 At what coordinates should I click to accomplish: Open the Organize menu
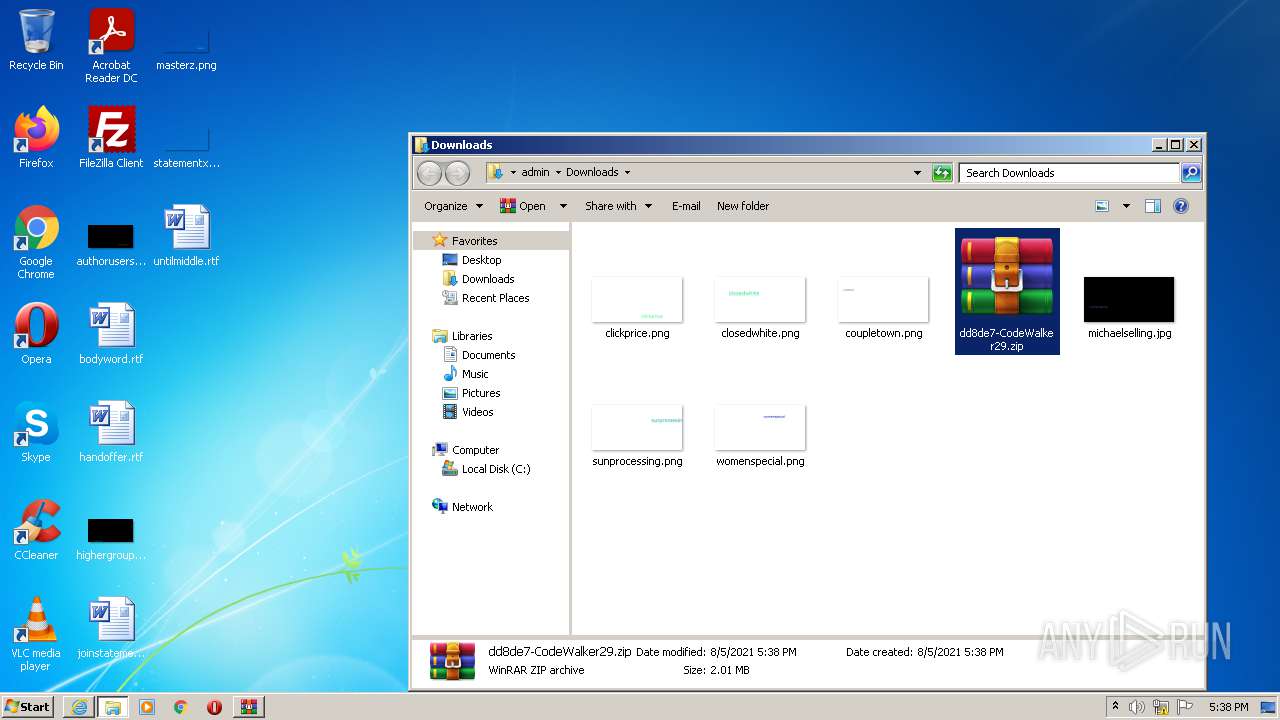coord(453,206)
